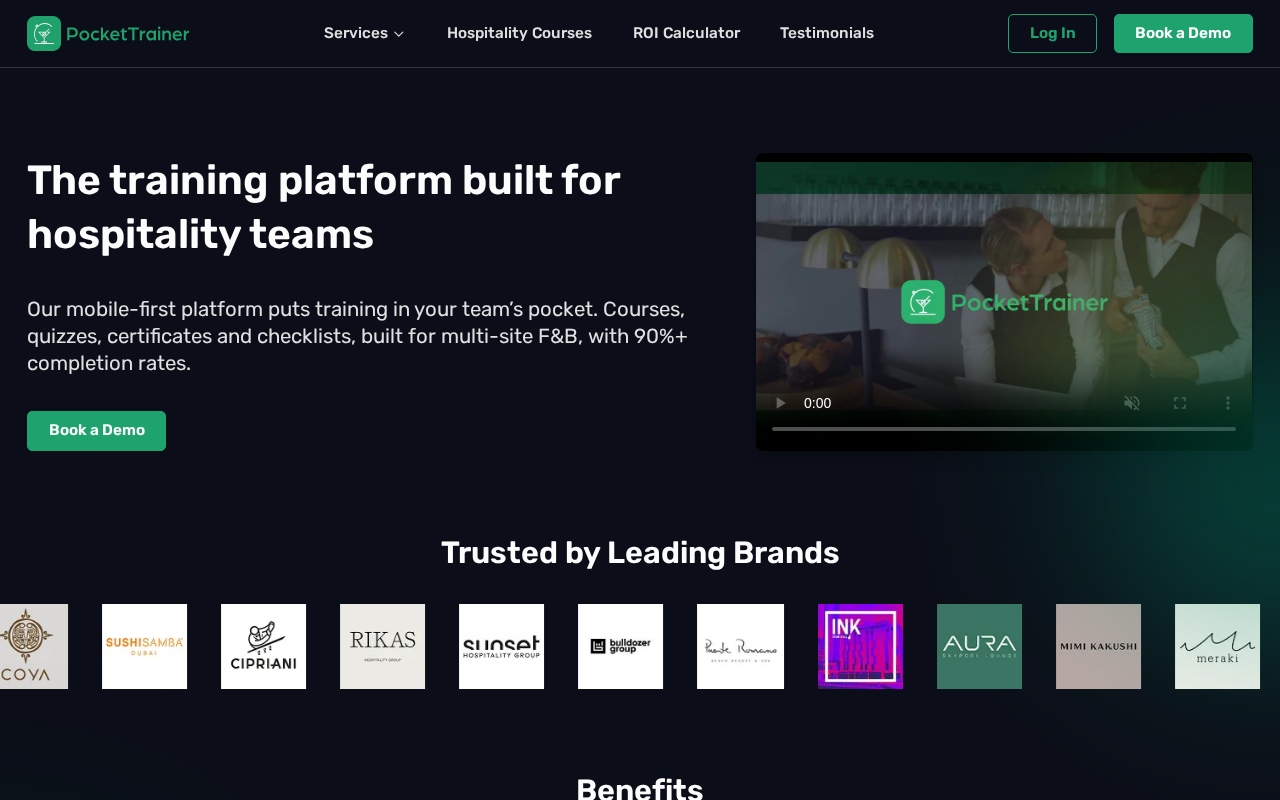Click the Log In button

click(x=1052, y=33)
